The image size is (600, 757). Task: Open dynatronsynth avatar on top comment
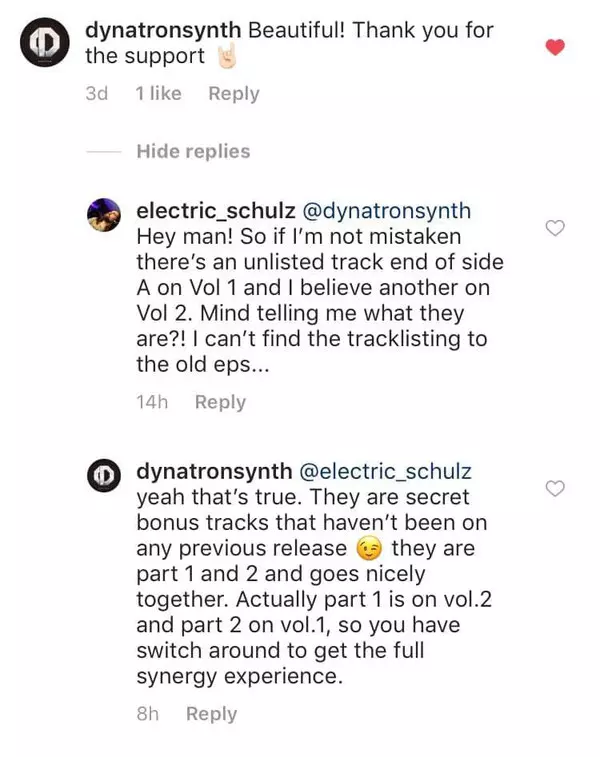(46, 43)
